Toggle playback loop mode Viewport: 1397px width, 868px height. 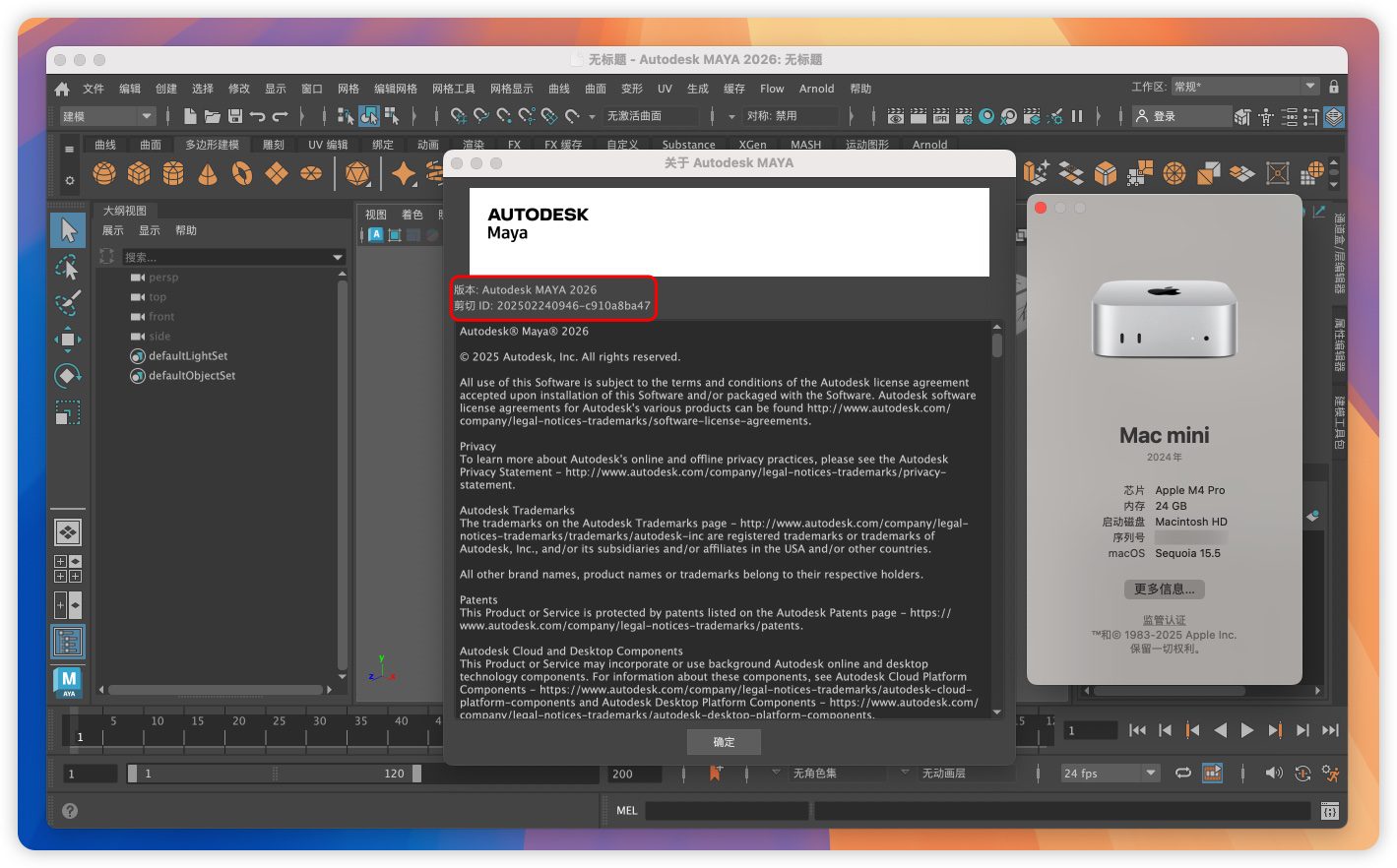(1182, 774)
